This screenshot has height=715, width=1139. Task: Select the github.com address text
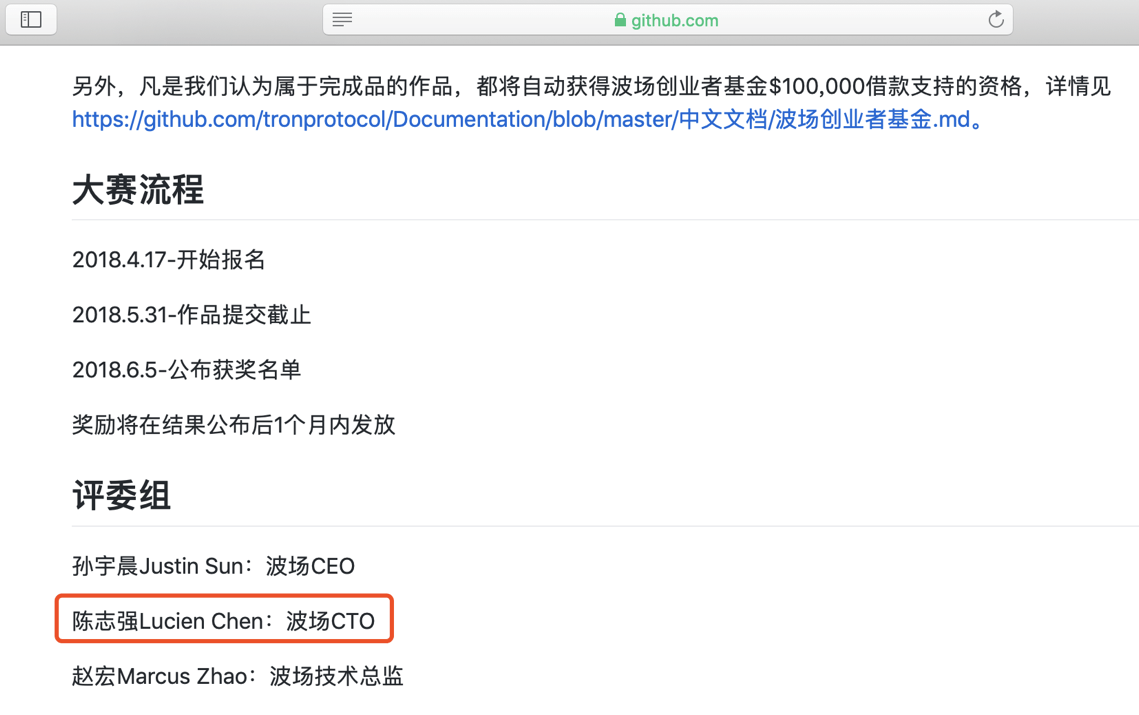[x=675, y=20]
